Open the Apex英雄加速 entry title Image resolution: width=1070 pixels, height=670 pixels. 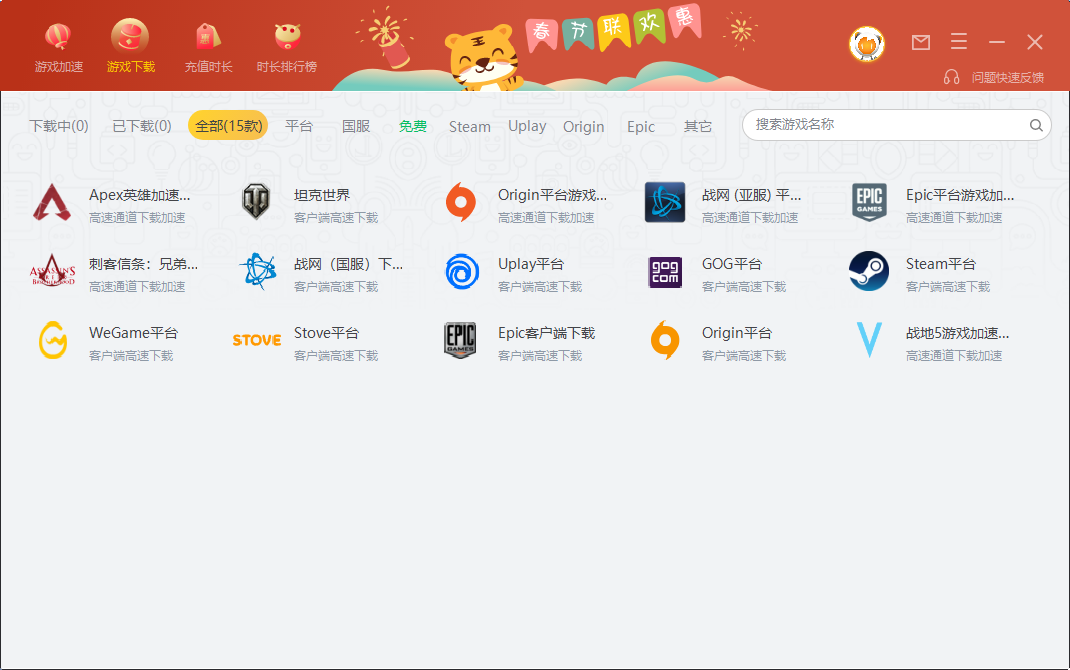[139, 194]
